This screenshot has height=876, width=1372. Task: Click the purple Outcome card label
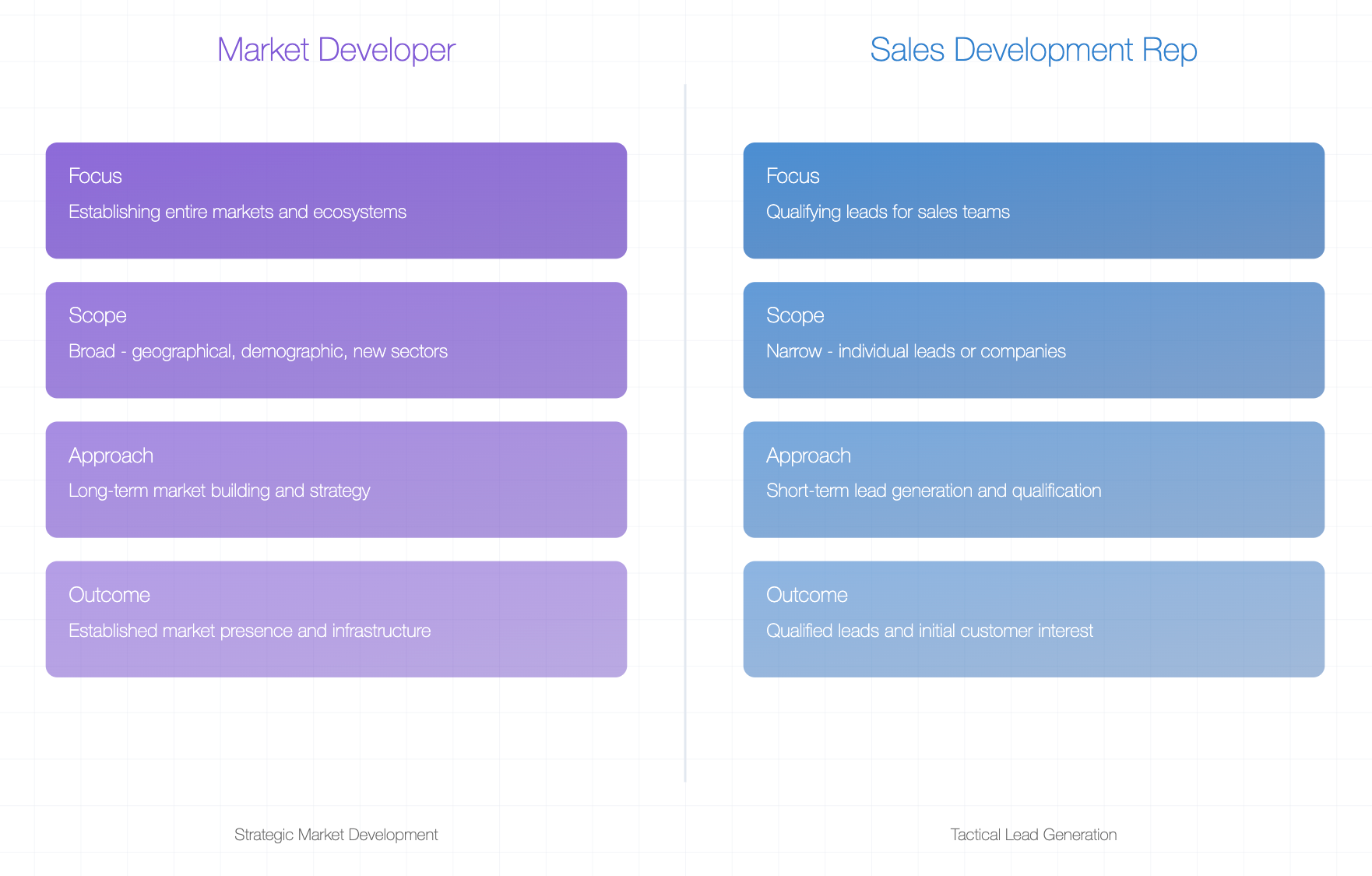pyautogui.click(x=109, y=595)
